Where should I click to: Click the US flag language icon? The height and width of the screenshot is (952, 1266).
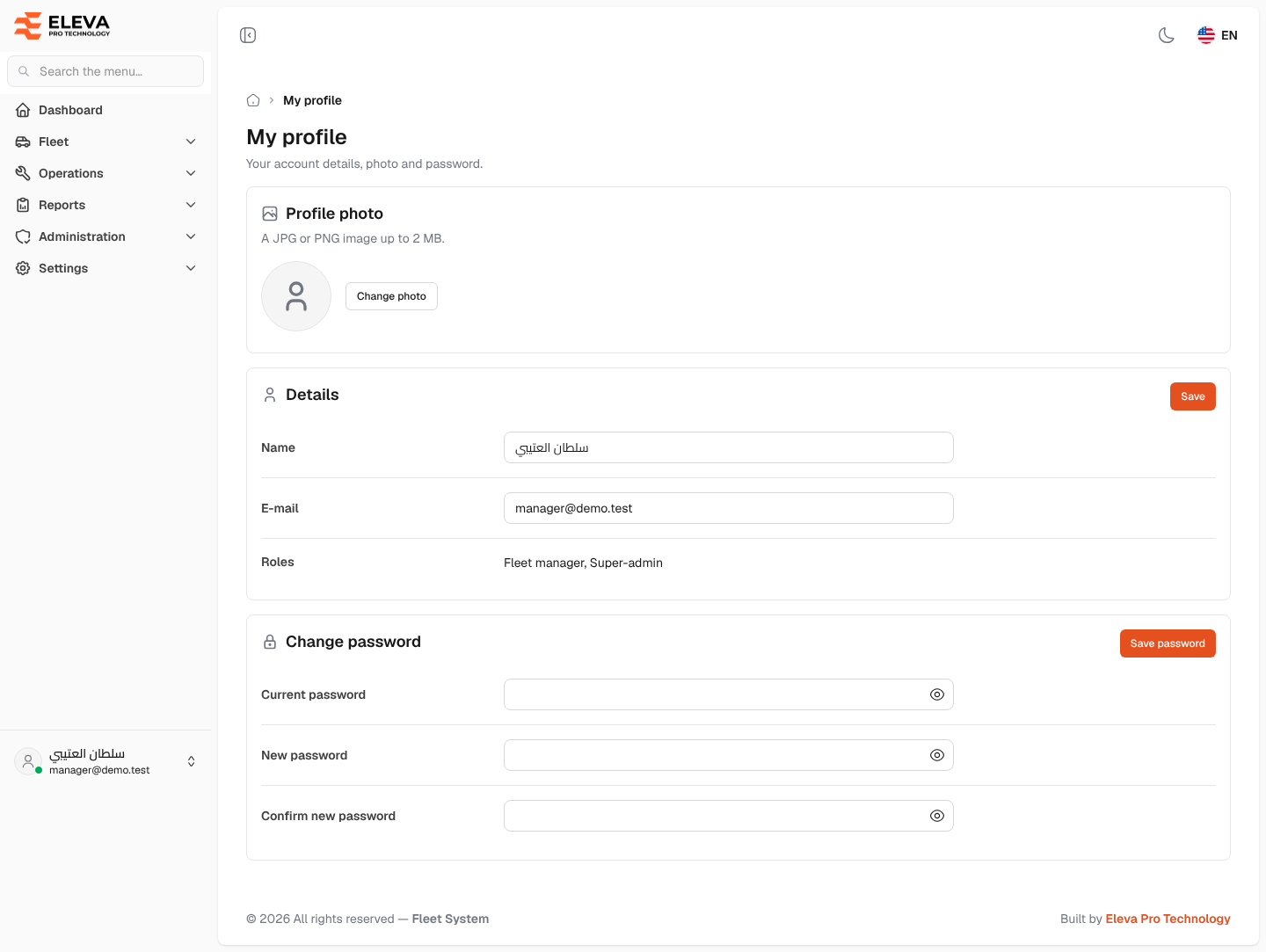point(1206,35)
